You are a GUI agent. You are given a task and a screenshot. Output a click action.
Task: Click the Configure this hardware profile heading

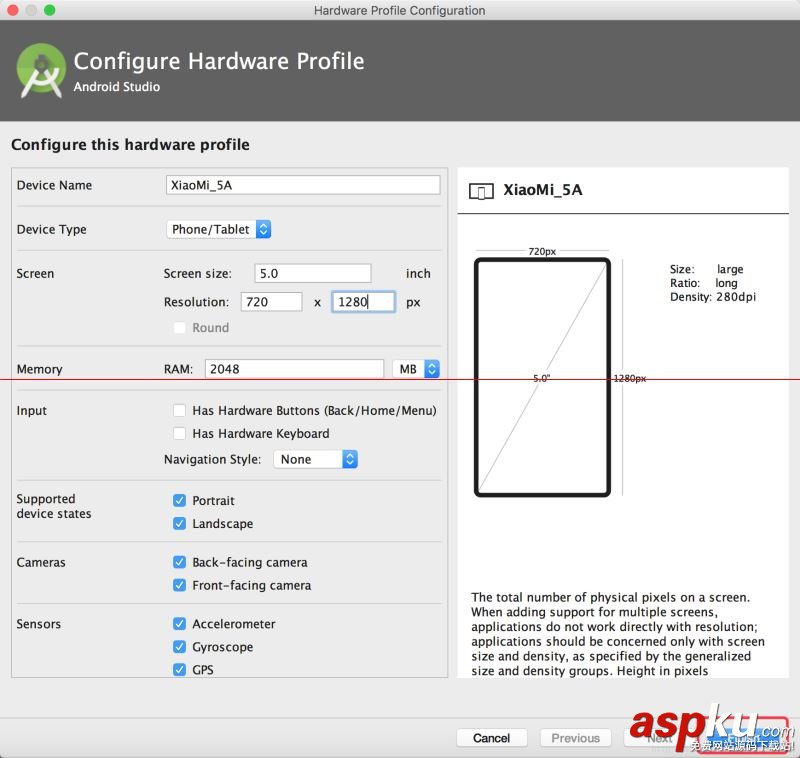(x=131, y=145)
